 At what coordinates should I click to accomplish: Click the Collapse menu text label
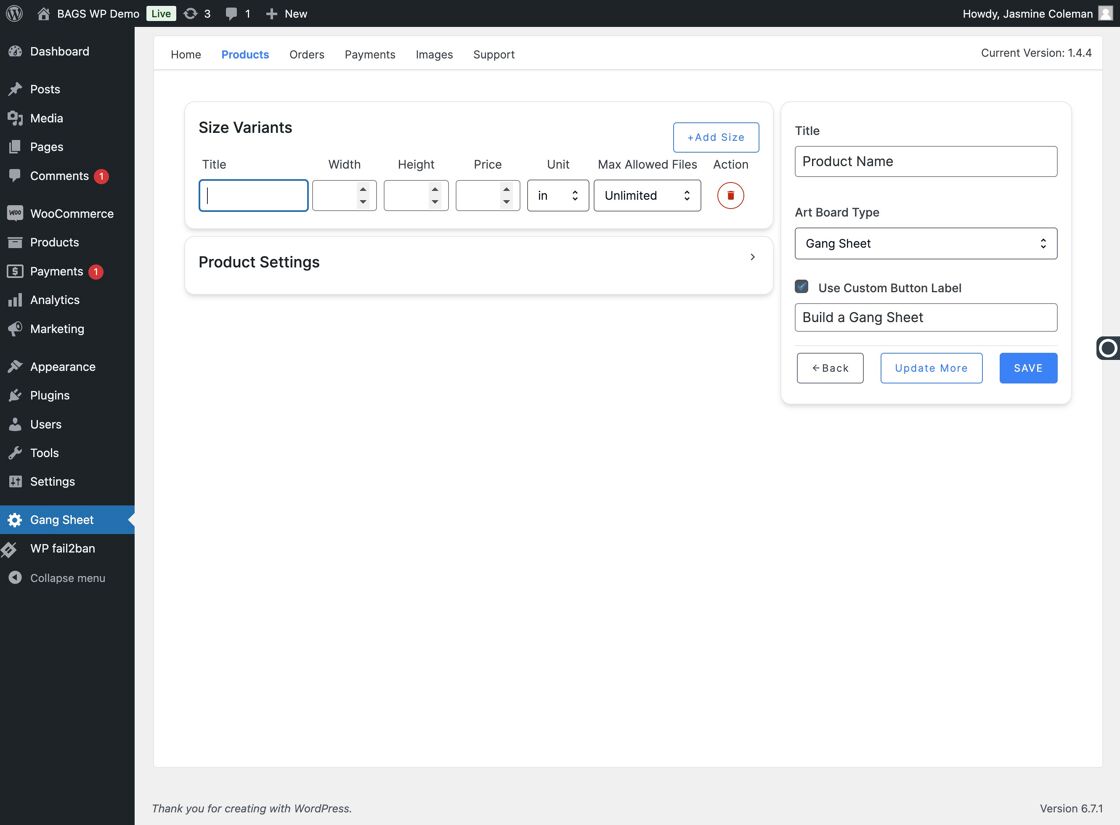point(67,578)
